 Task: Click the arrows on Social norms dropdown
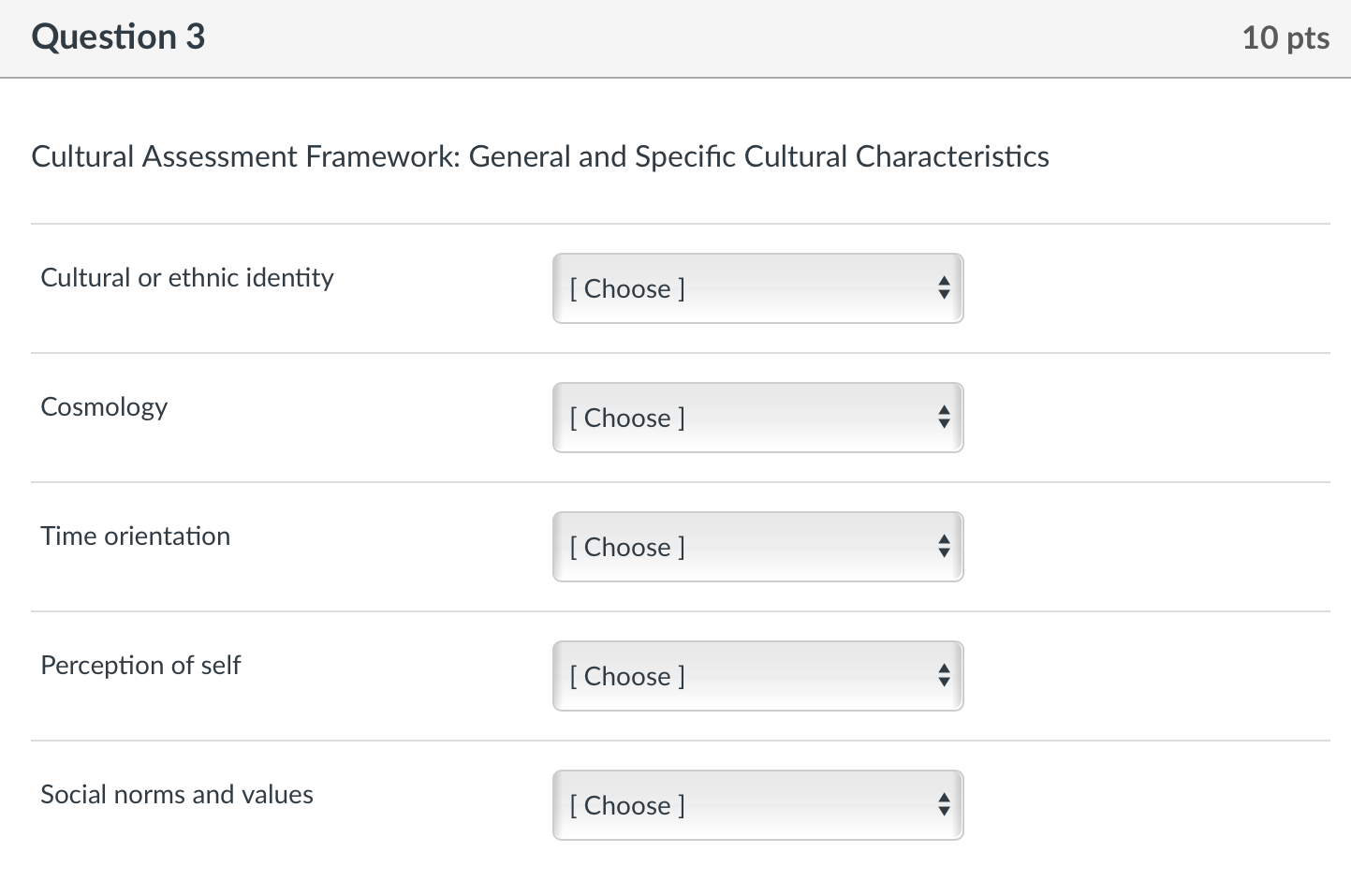point(944,805)
